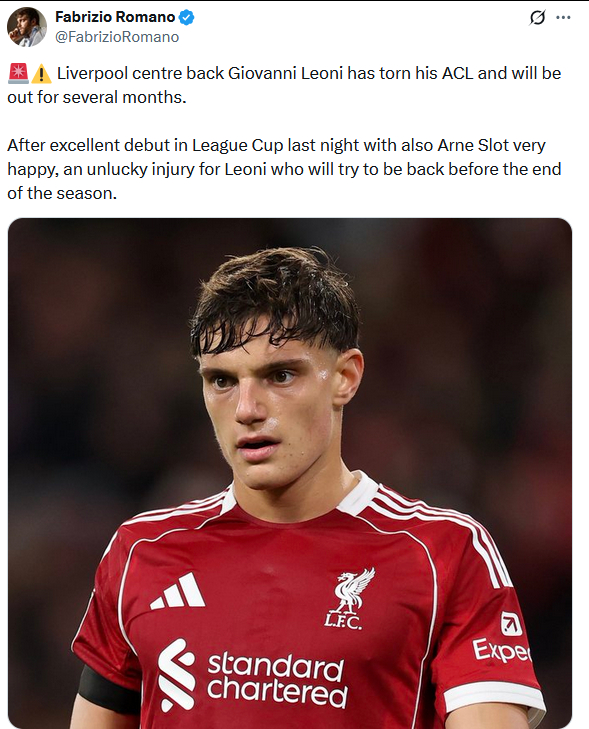Open the Fabrizio Romano display name link
This screenshot has width=589, height=729.
115,17
